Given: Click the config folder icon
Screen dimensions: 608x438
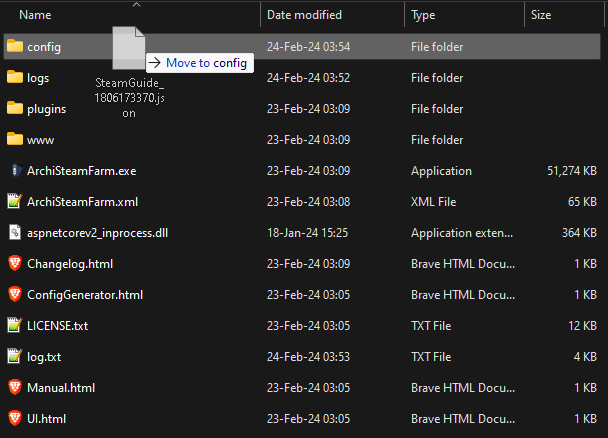Looking at the screenshot, I should pos(14,46).
